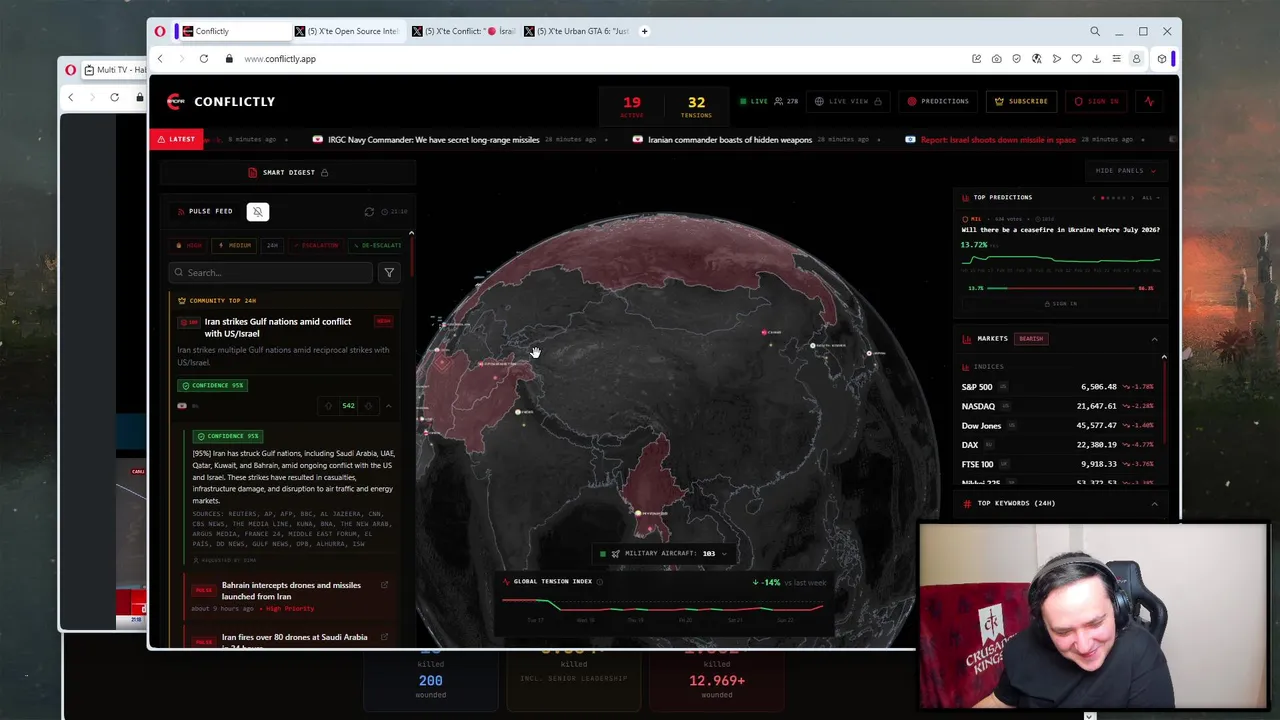Mute notifications with the bell-slash button
Image resolution: width=1280 pixels, height=720 pixels.
tap(258, 211)
